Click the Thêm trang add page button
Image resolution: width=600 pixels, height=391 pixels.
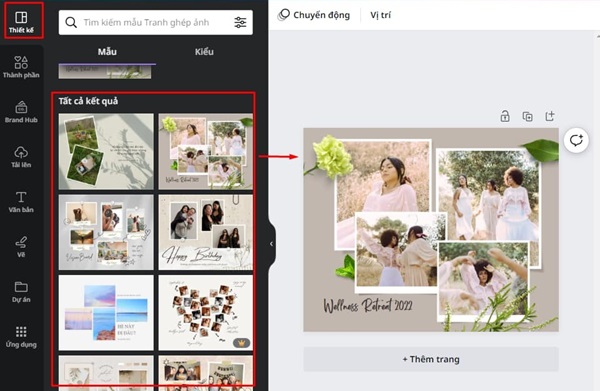coord(431,359)
